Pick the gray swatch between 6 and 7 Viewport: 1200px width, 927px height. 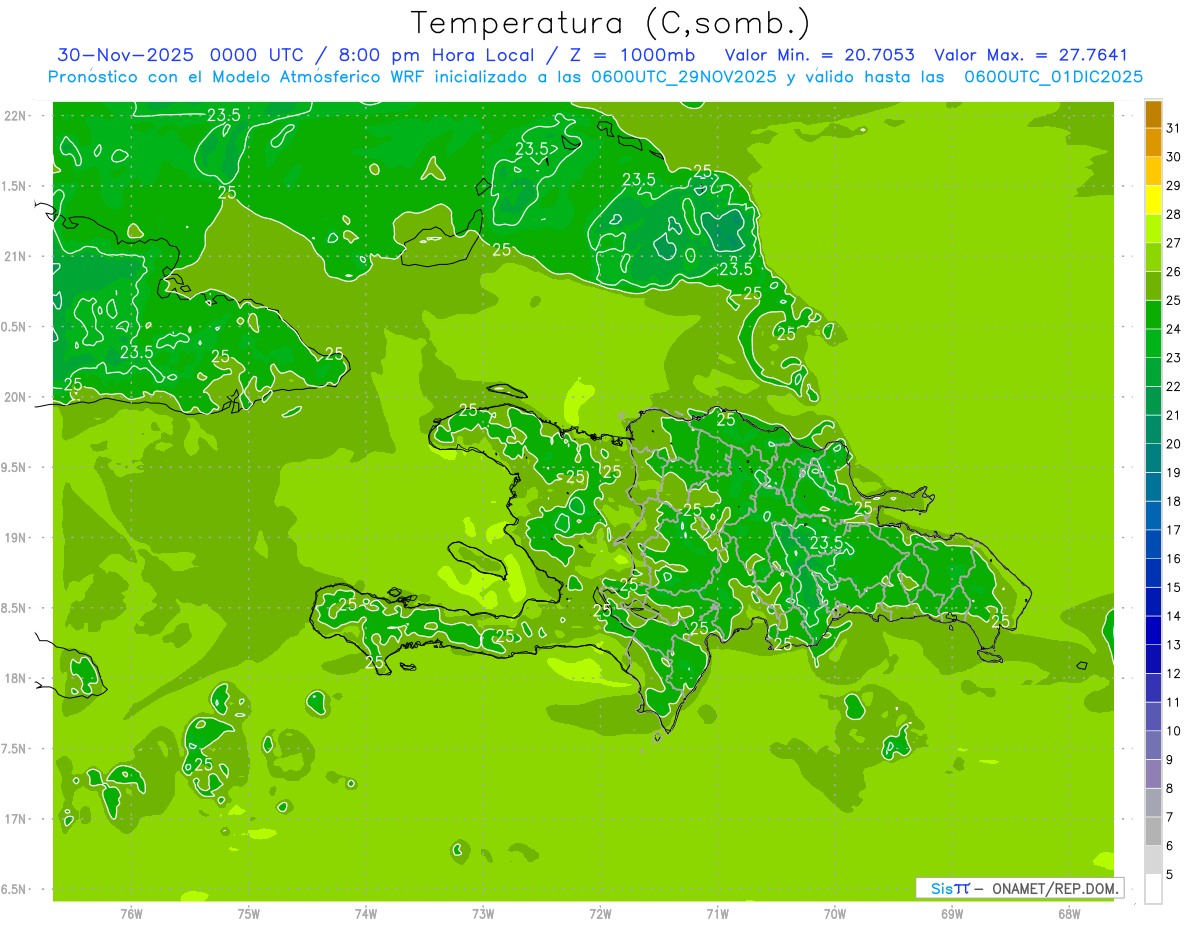[x=1153, y=832]
